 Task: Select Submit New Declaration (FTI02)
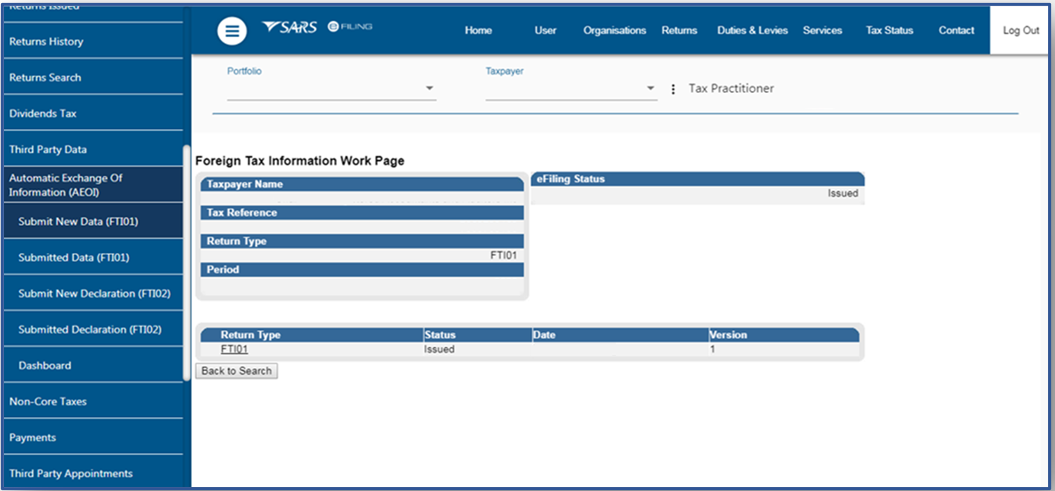94,294
